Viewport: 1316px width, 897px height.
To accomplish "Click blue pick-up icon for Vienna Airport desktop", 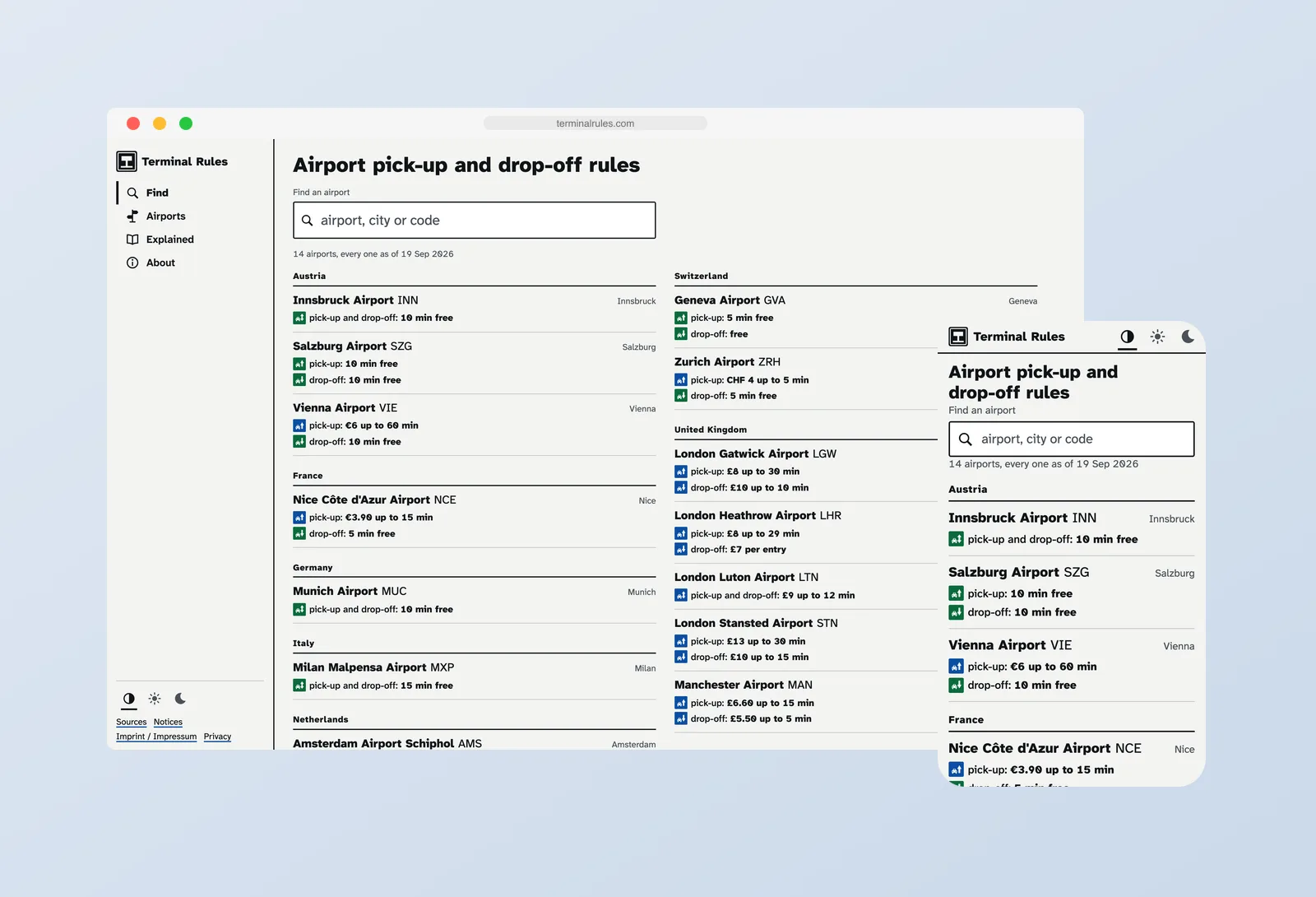I will 299,425.
